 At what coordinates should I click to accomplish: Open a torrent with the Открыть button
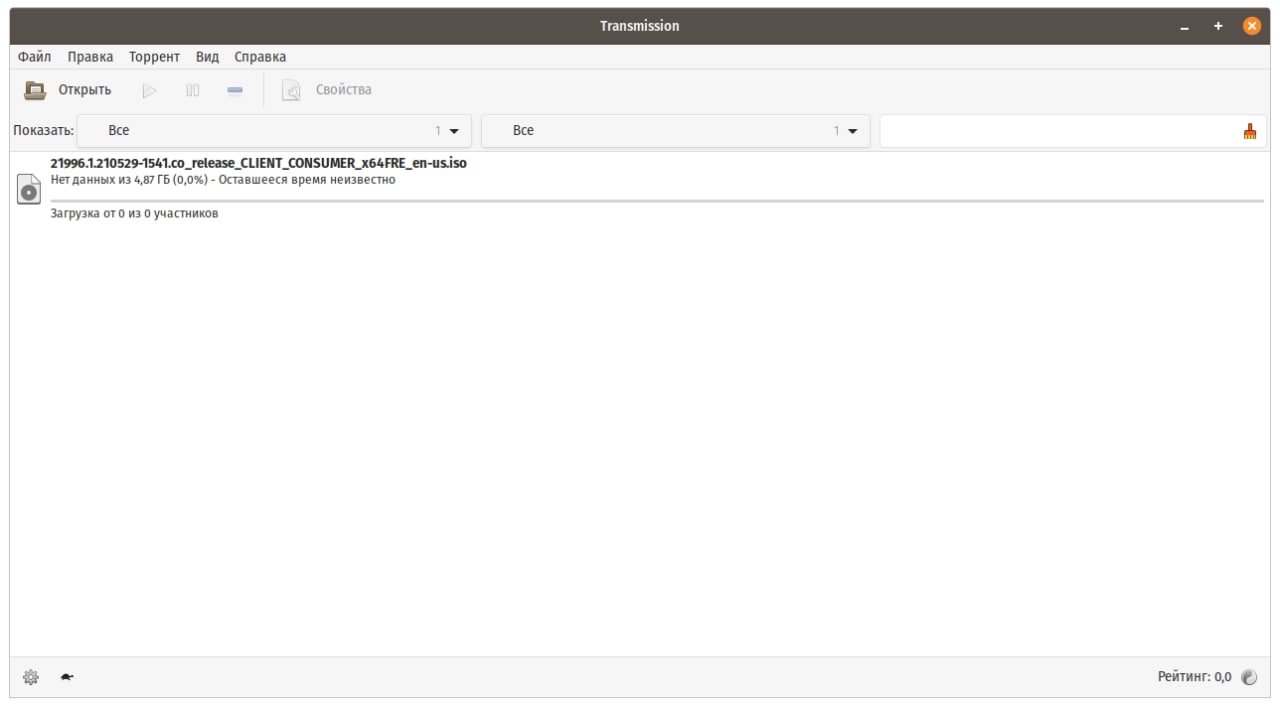tap(68, 90)
